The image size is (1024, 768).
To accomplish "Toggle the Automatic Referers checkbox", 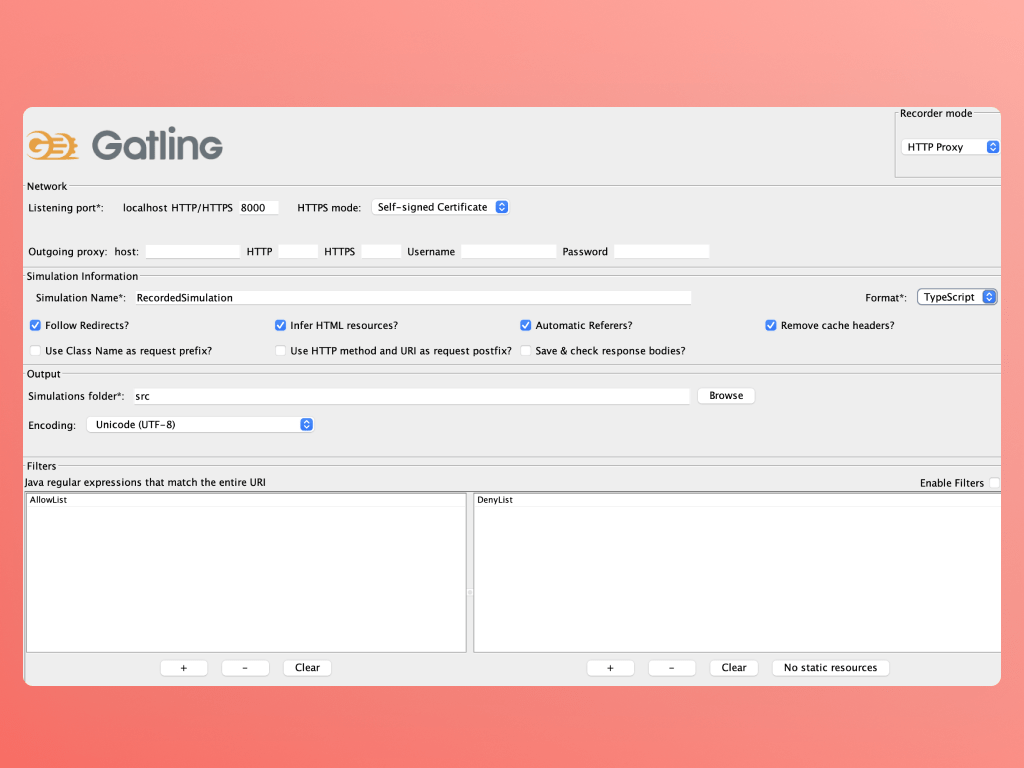I will click(x=525, y=325).
